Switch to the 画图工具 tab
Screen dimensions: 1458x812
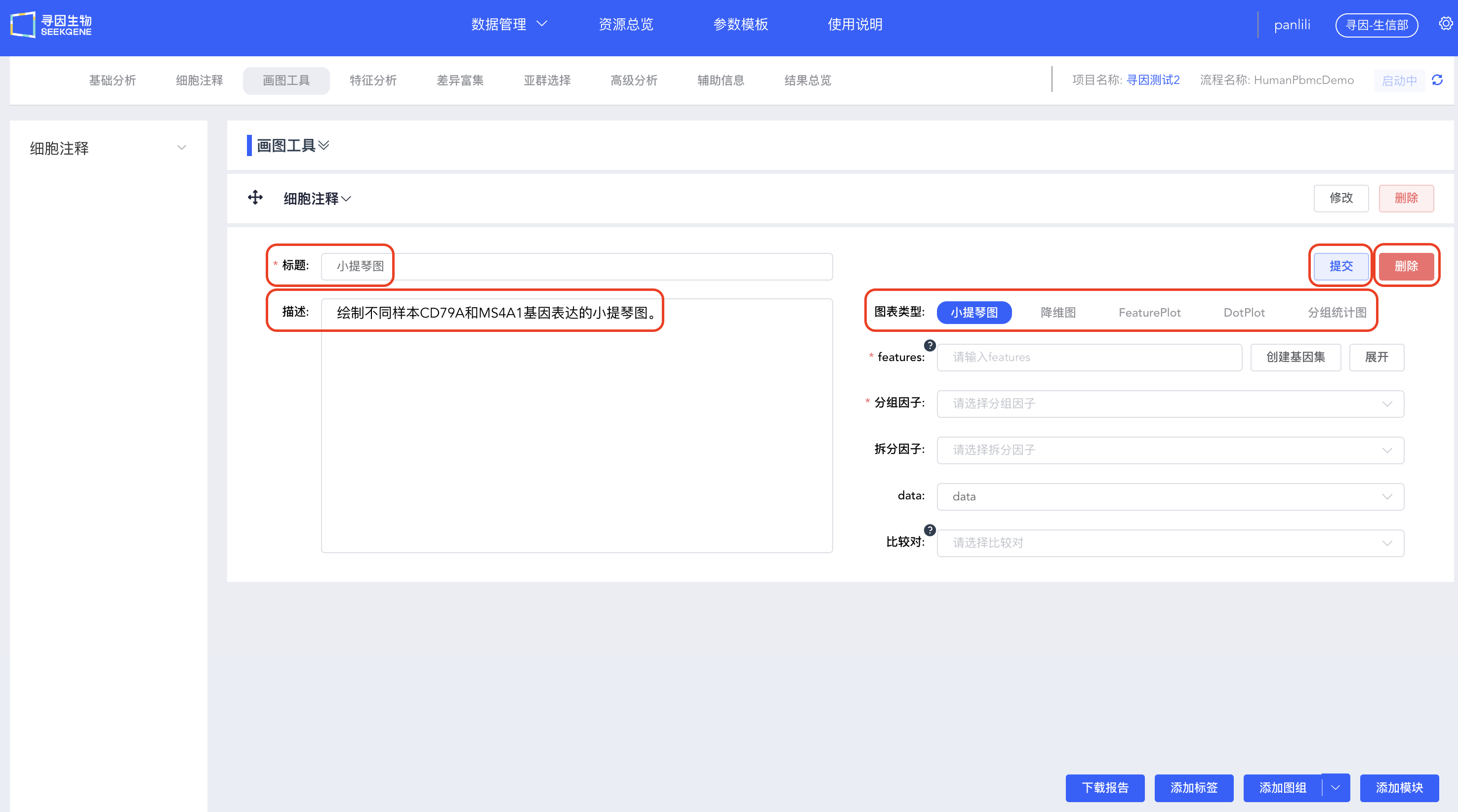pyautogui.click(x=286, y=81)
